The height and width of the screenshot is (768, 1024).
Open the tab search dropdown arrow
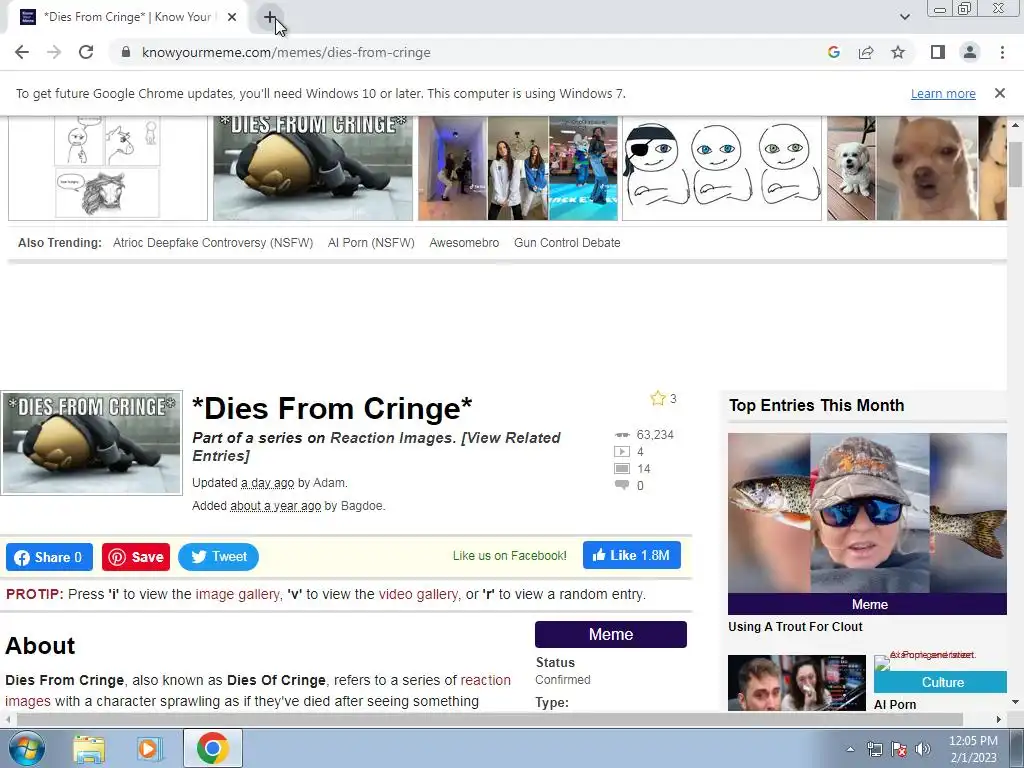904,17
